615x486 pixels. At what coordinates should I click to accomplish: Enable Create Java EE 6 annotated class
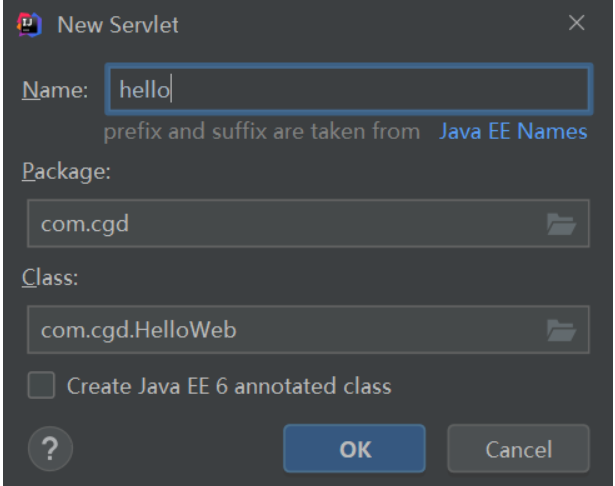coord(41,385)
